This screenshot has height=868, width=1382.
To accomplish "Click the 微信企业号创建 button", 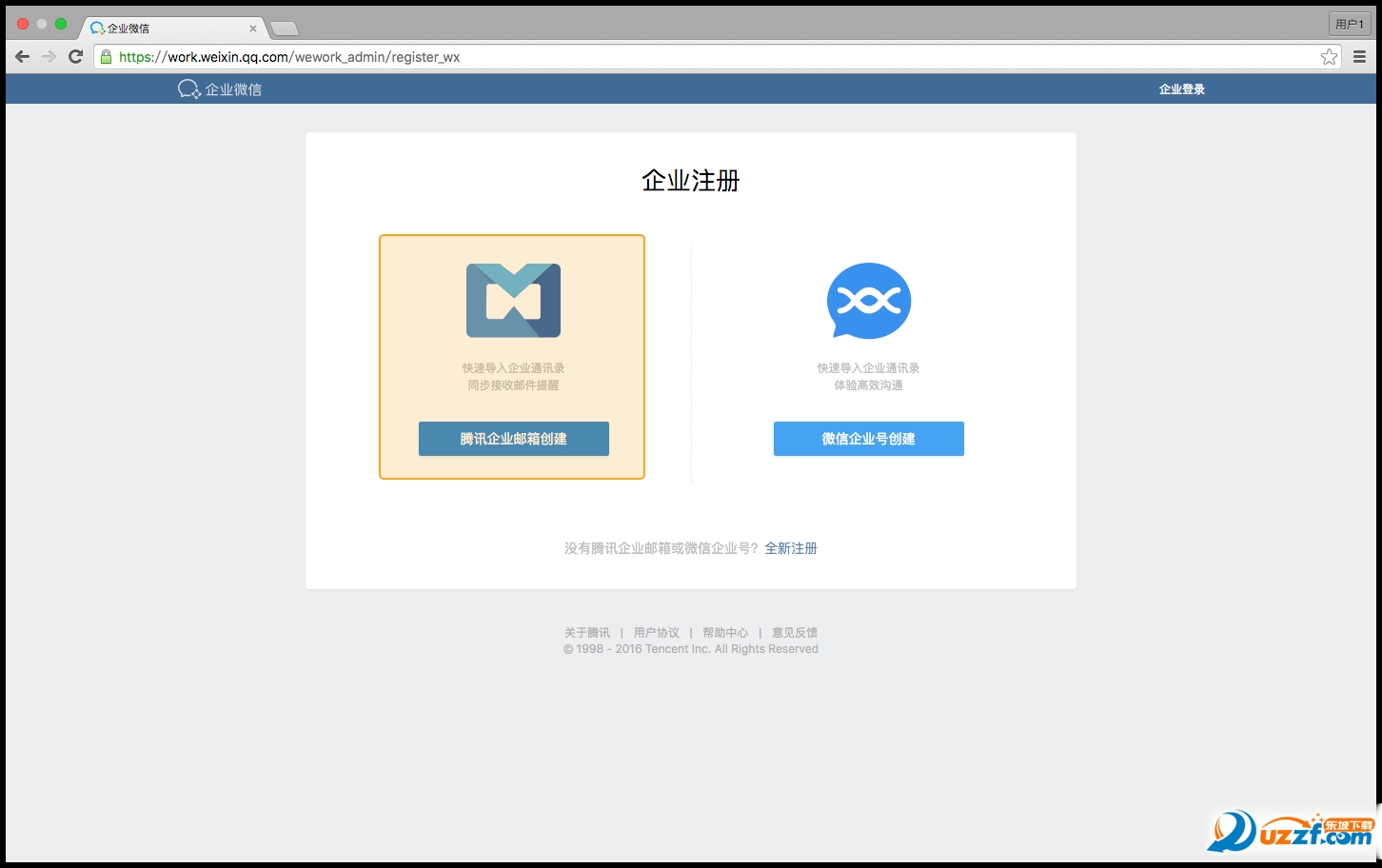I will point(869,439).
